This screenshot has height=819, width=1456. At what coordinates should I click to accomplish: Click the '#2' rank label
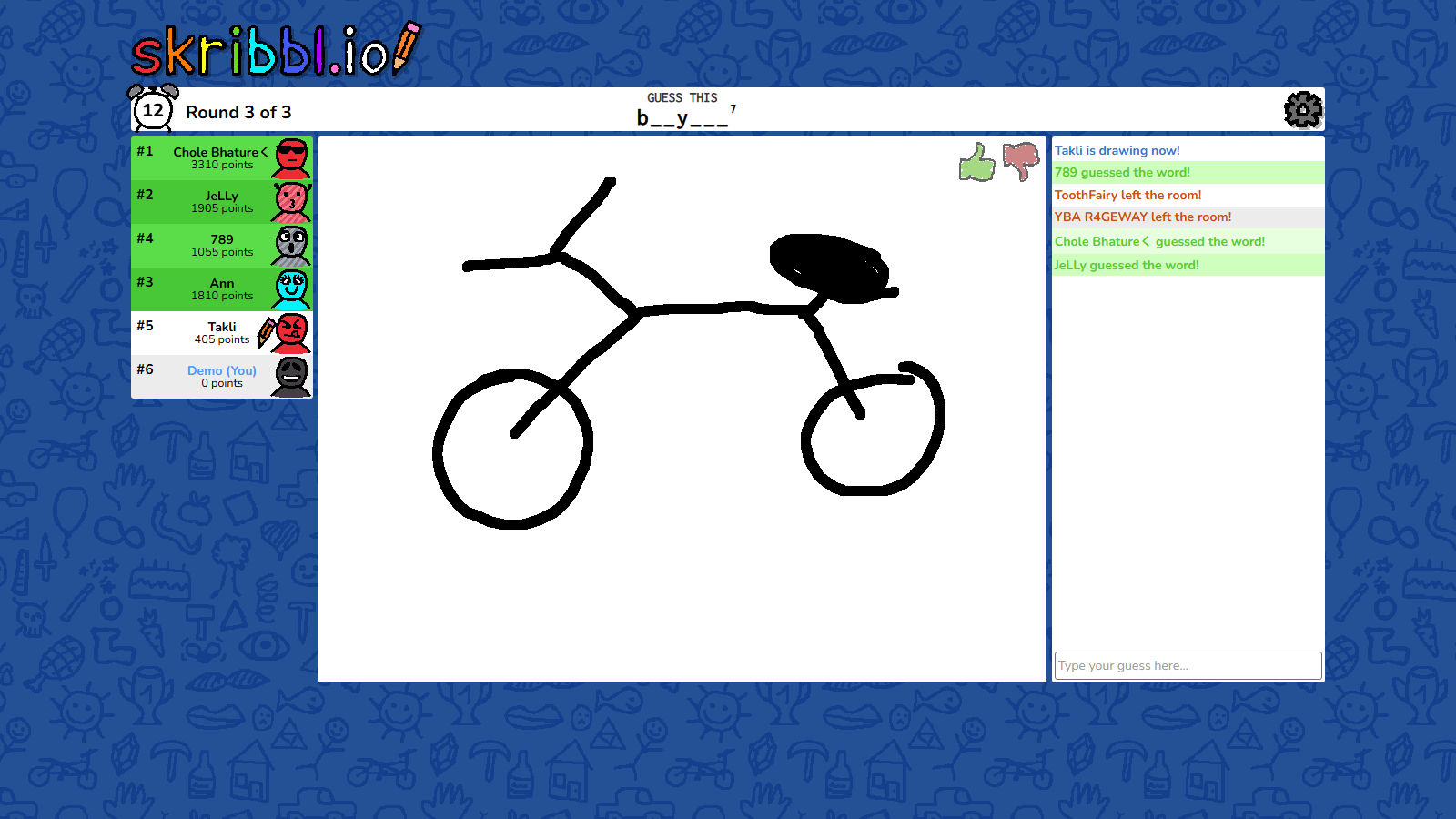click(145, 195)
